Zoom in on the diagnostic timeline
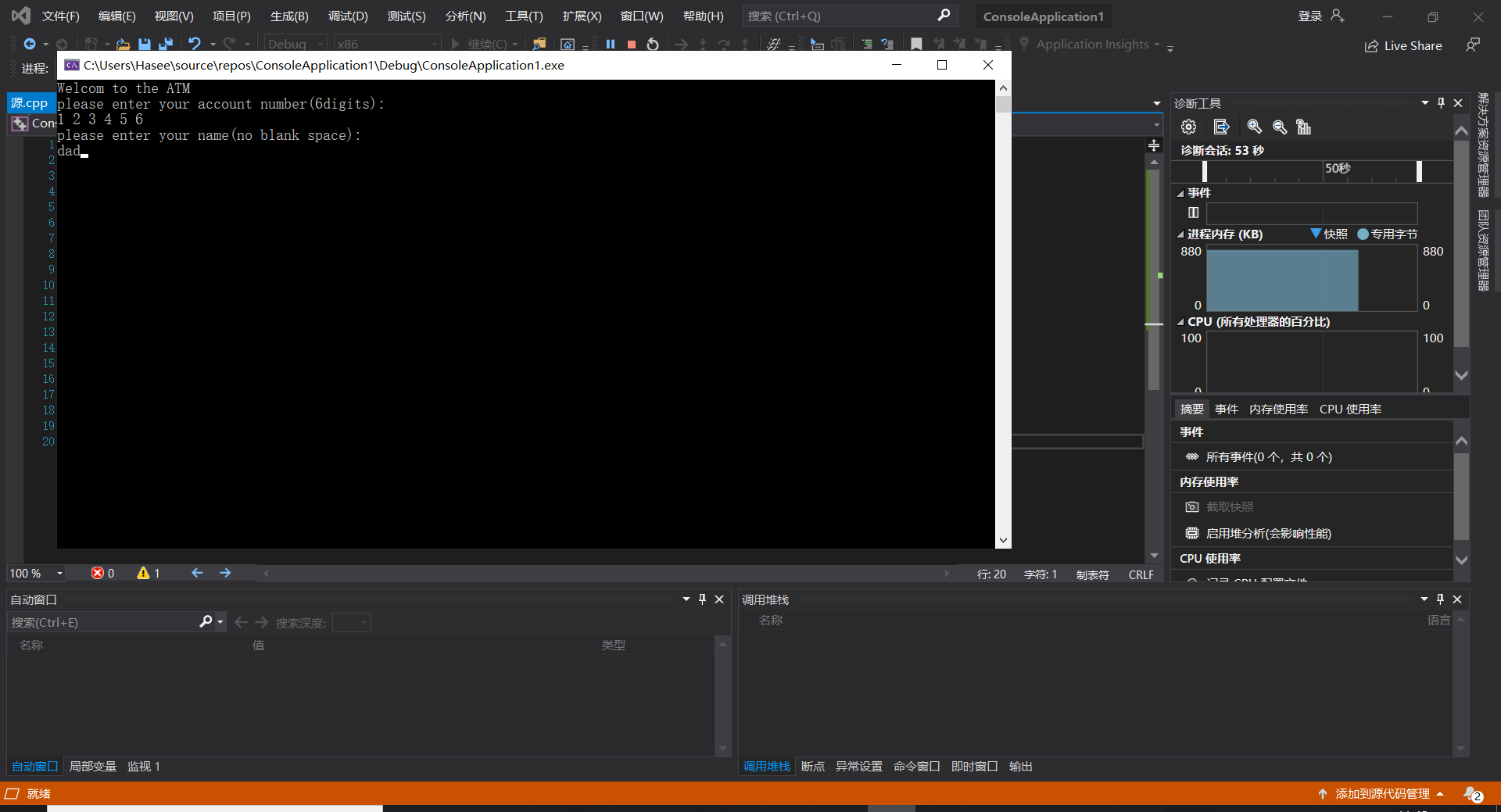Screen dimensions: 1501x812 [1255, 127]
